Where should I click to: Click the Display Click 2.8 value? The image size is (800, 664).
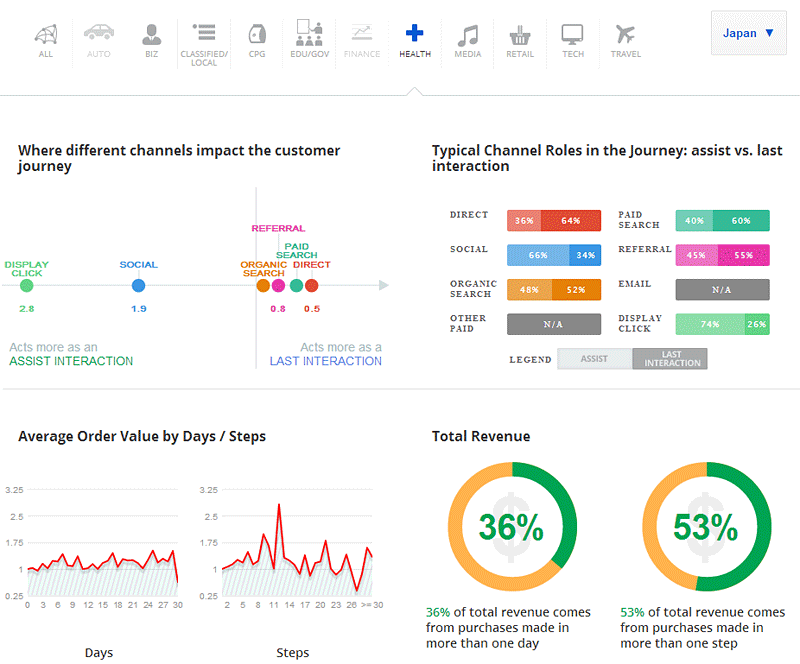[27, 309]
